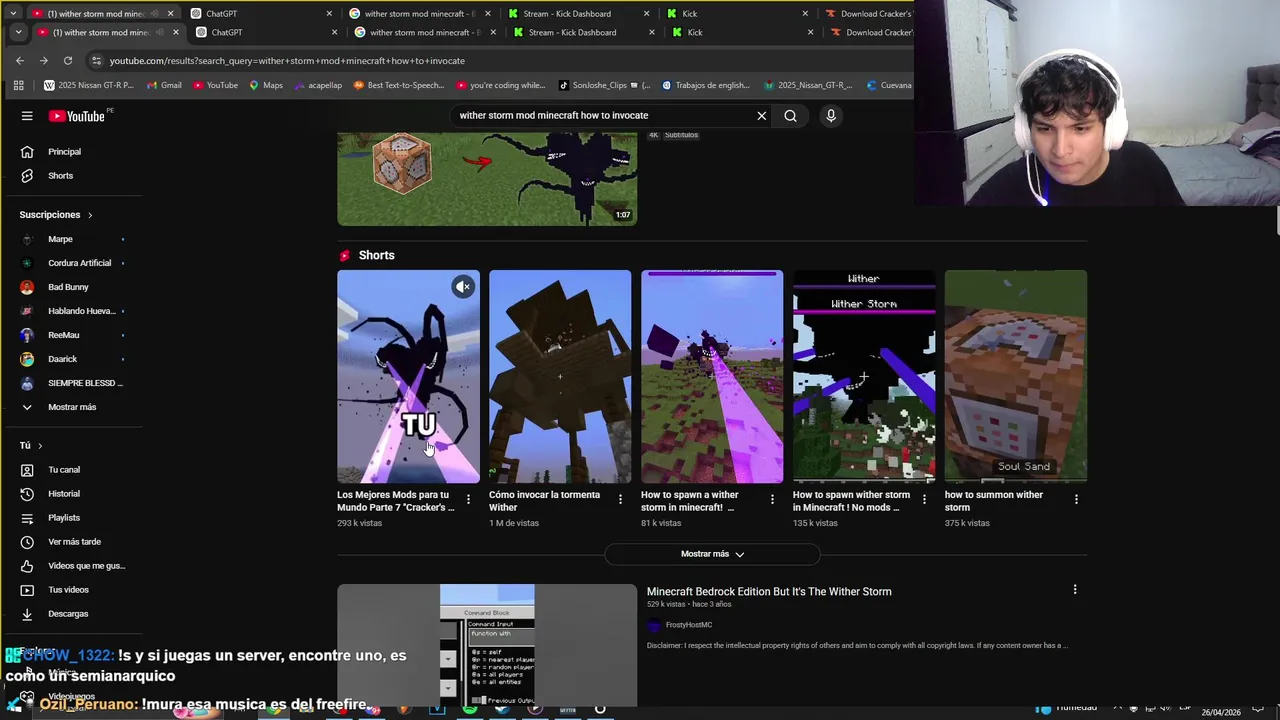
Task: Open the SonJoshe_Clips TikTok bookmark
Action: (605, 85)
